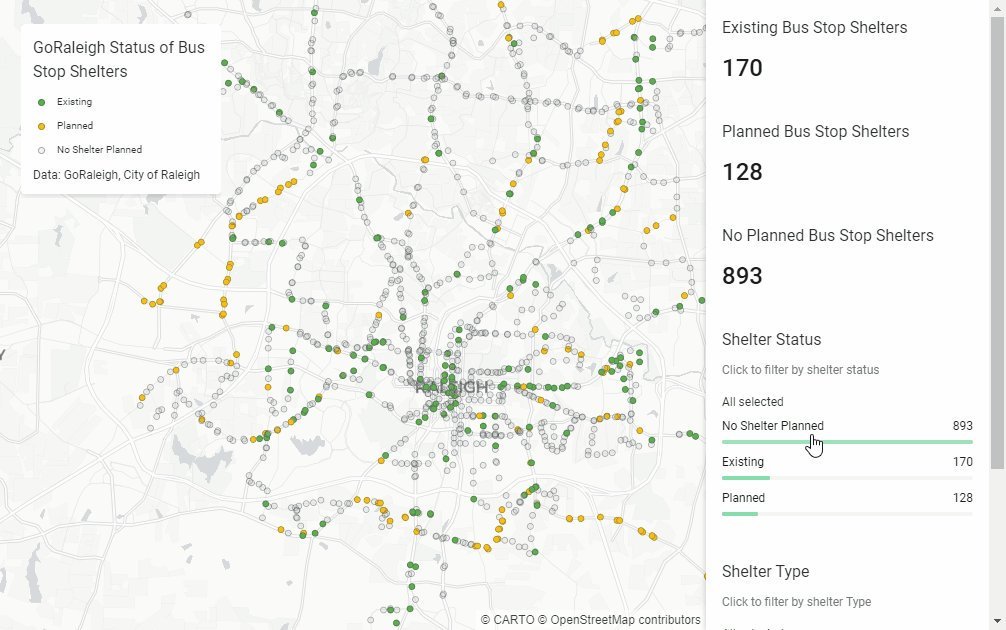
Task: Click the Shelter Status widget heading
Action: pyautogui.click(x=771, y=340)
